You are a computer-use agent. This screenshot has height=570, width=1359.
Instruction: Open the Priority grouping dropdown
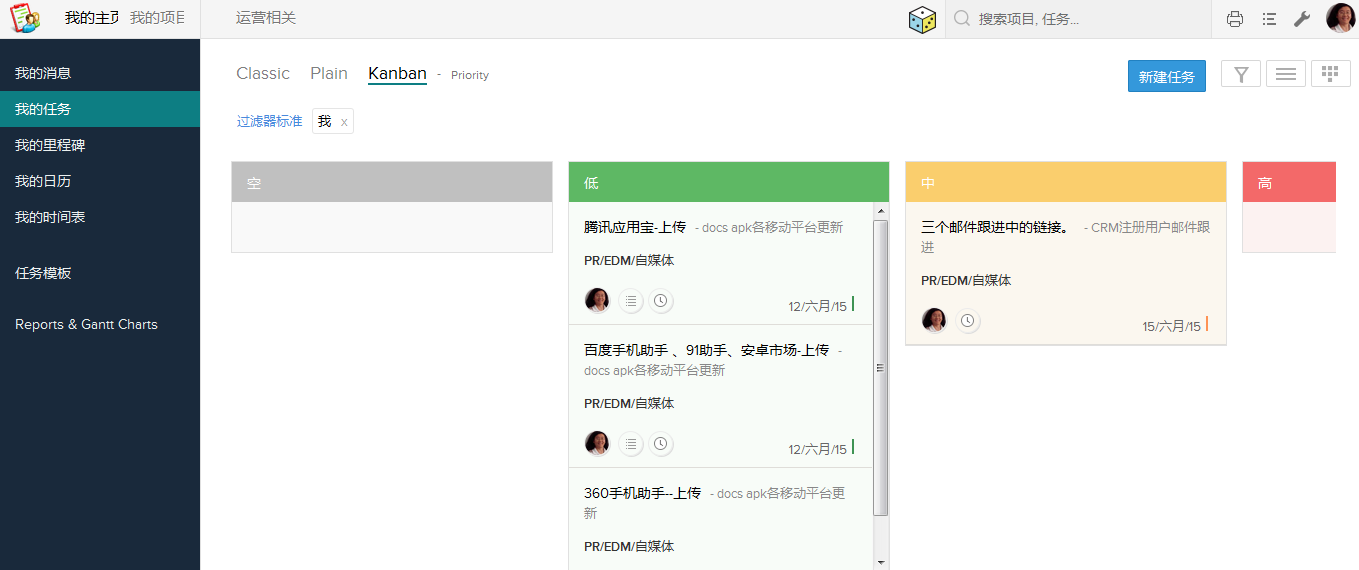point(469,75)
